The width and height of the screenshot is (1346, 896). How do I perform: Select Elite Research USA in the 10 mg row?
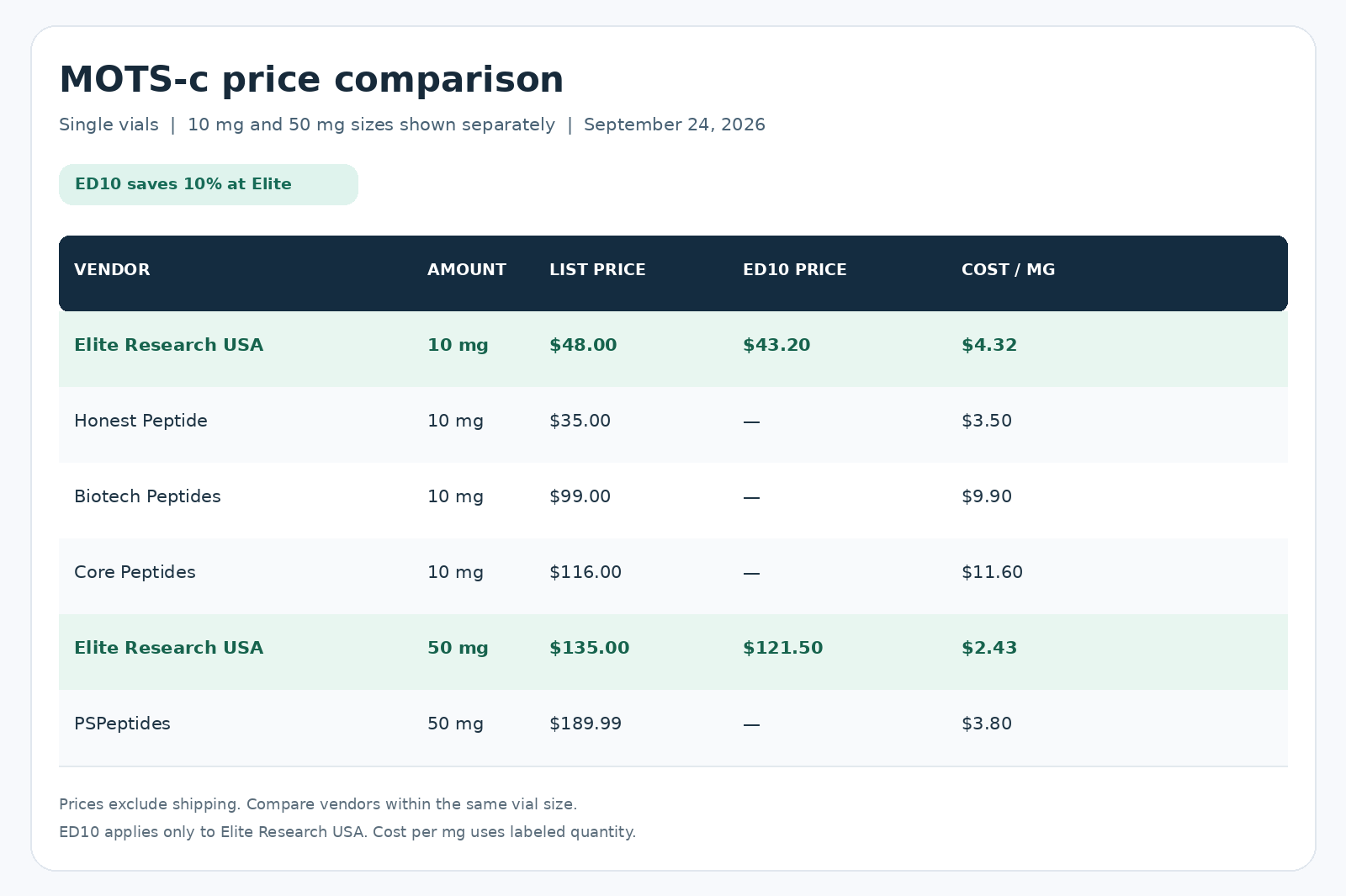(x=168, y=345)
